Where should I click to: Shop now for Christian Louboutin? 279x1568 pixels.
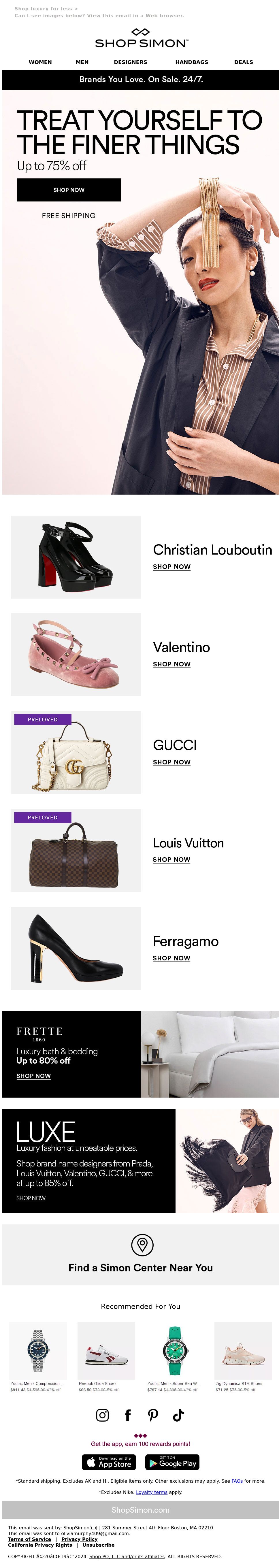pos(172,567)
